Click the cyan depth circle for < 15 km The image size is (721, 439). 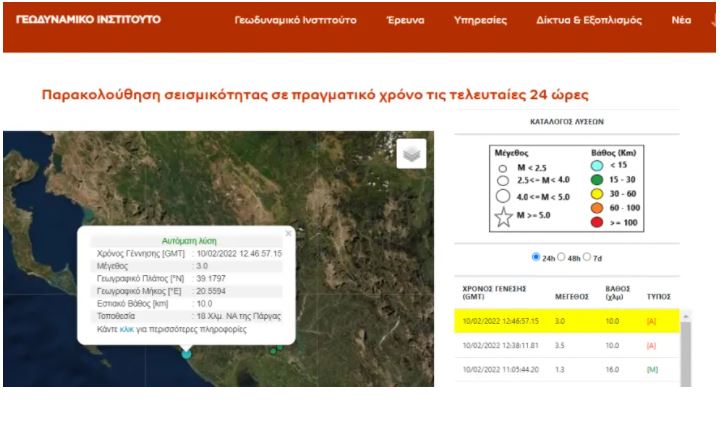point(595,166)
